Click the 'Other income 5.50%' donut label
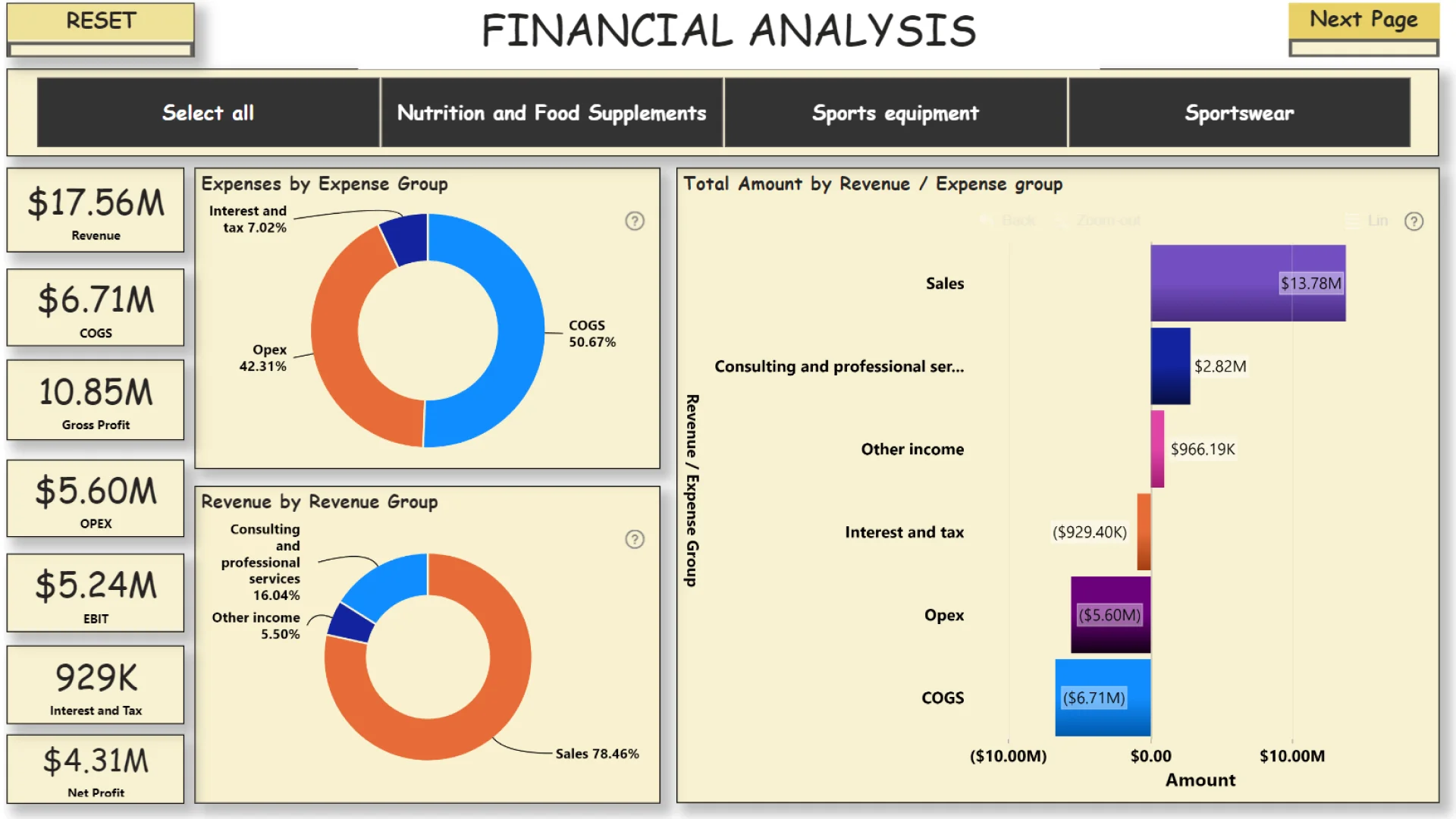Screen dimensions: 1456x819 256,626
